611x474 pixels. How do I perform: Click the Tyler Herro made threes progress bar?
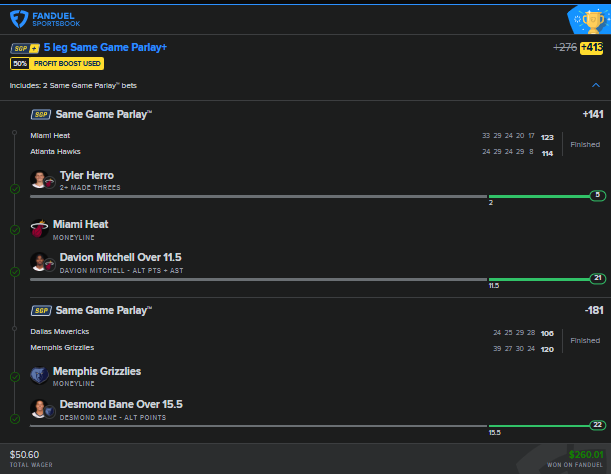(317, 196)
